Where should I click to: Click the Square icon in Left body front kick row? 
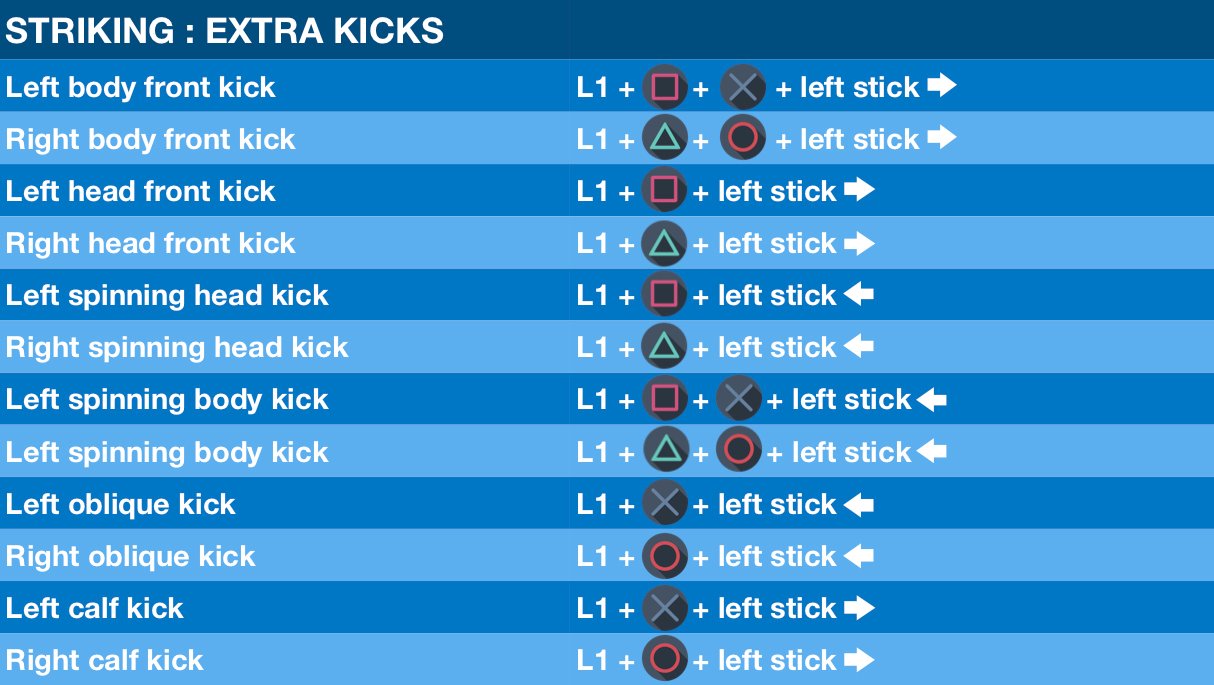(x=664, y=87)
